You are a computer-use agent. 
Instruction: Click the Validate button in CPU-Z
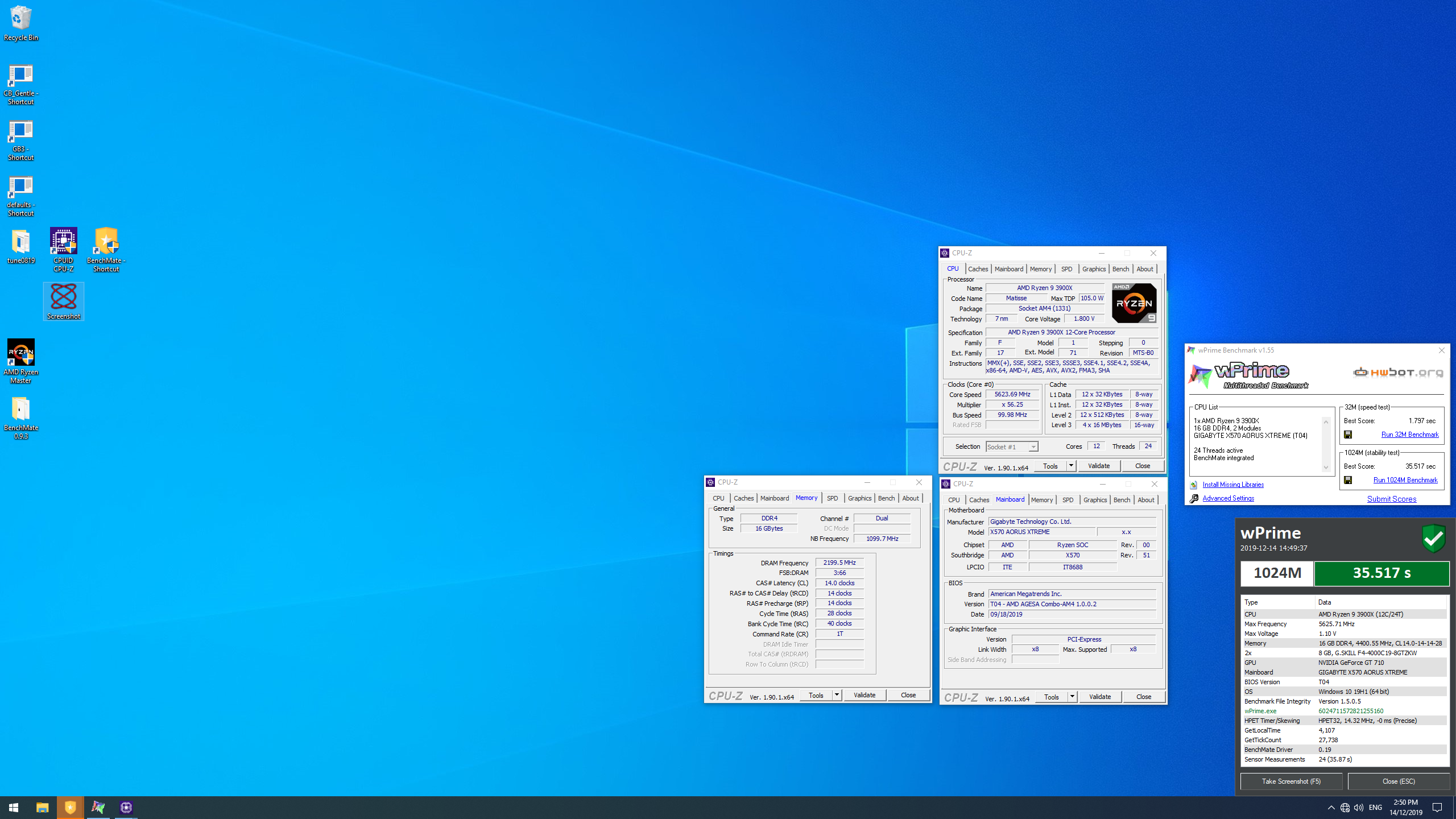click(x=1099, y=465)
